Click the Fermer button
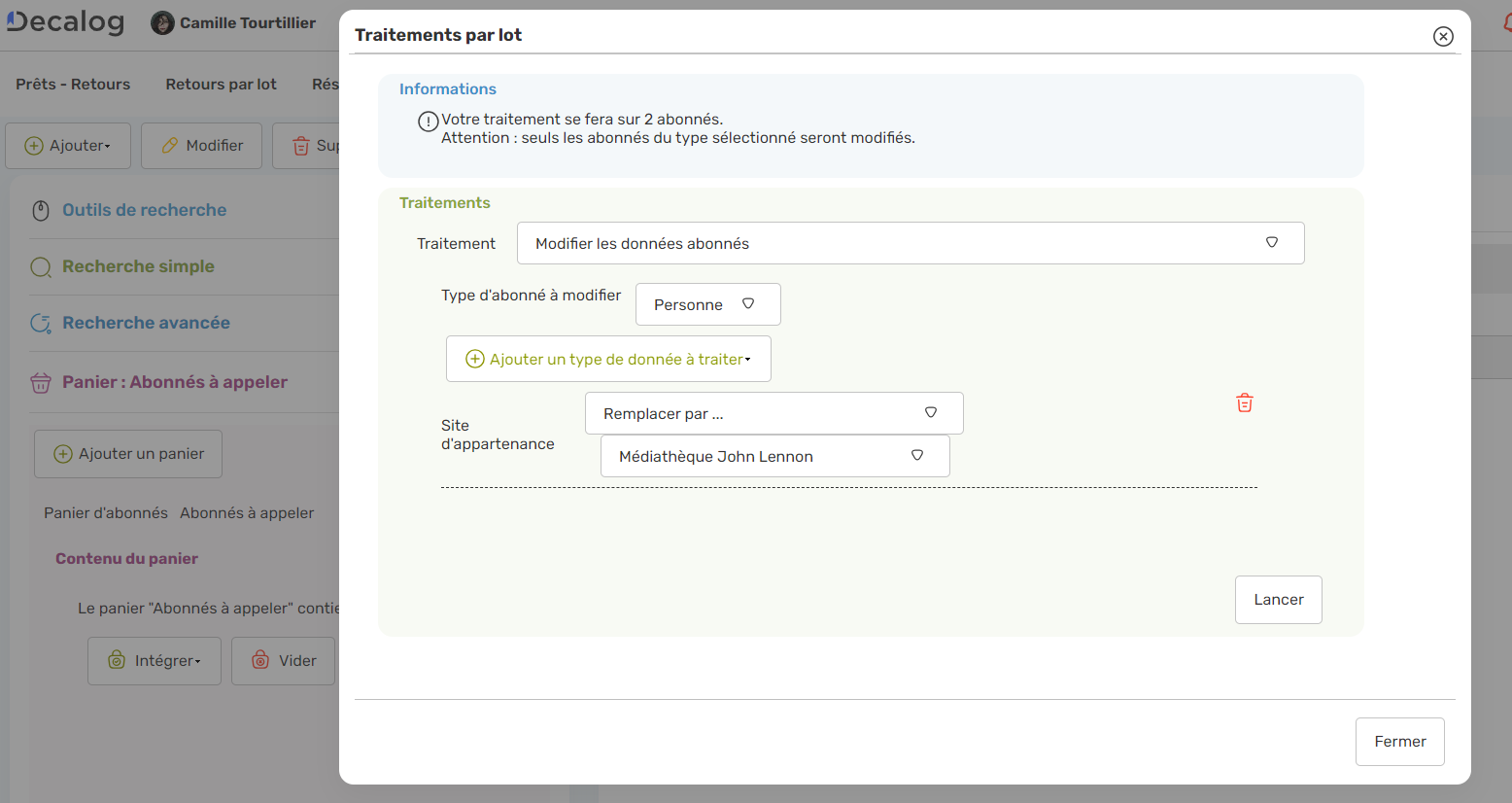The width and height of the screenshot is (1512, 803). tap(1399, 741)
